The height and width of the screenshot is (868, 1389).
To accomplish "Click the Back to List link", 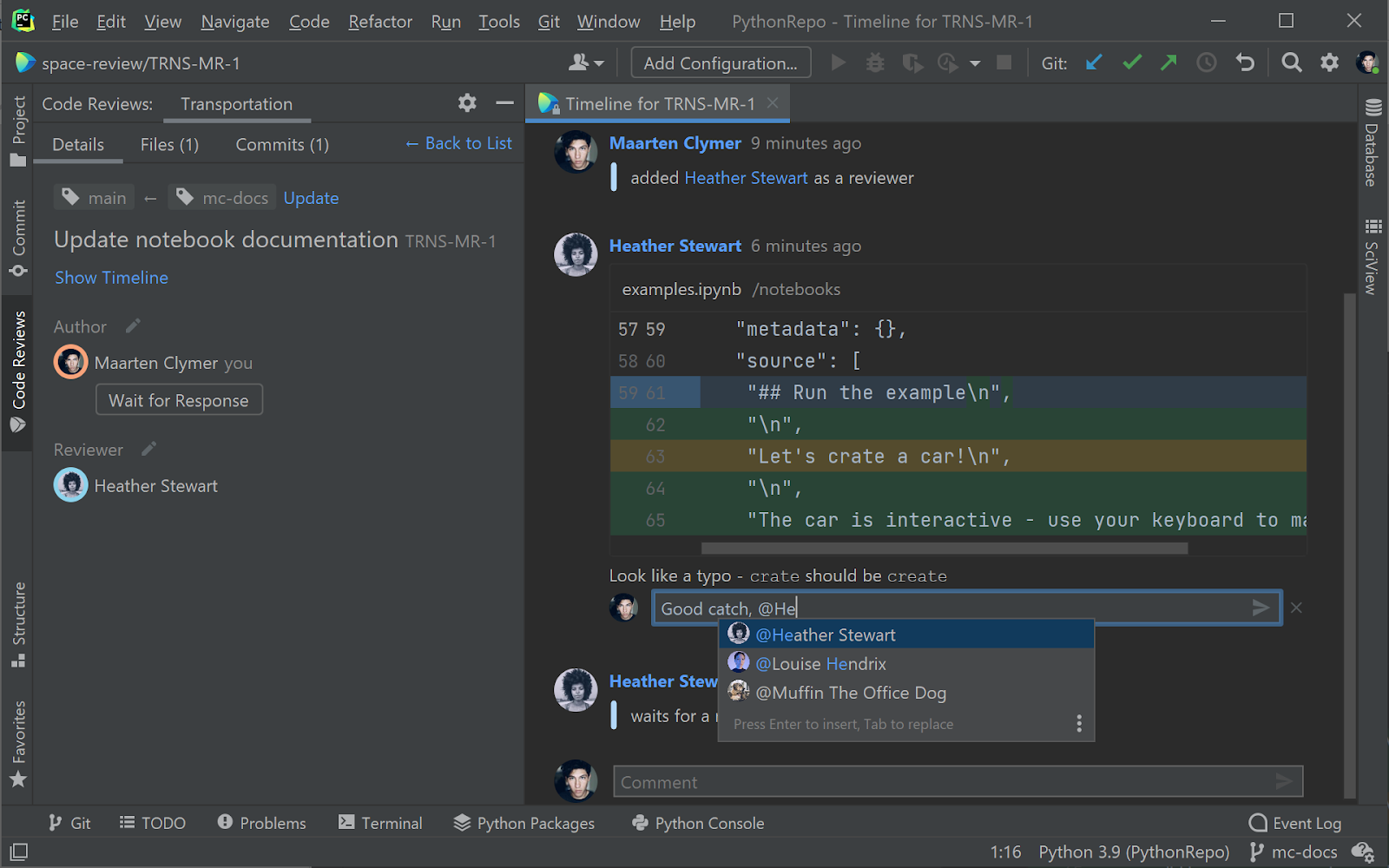I will (459, 143).
